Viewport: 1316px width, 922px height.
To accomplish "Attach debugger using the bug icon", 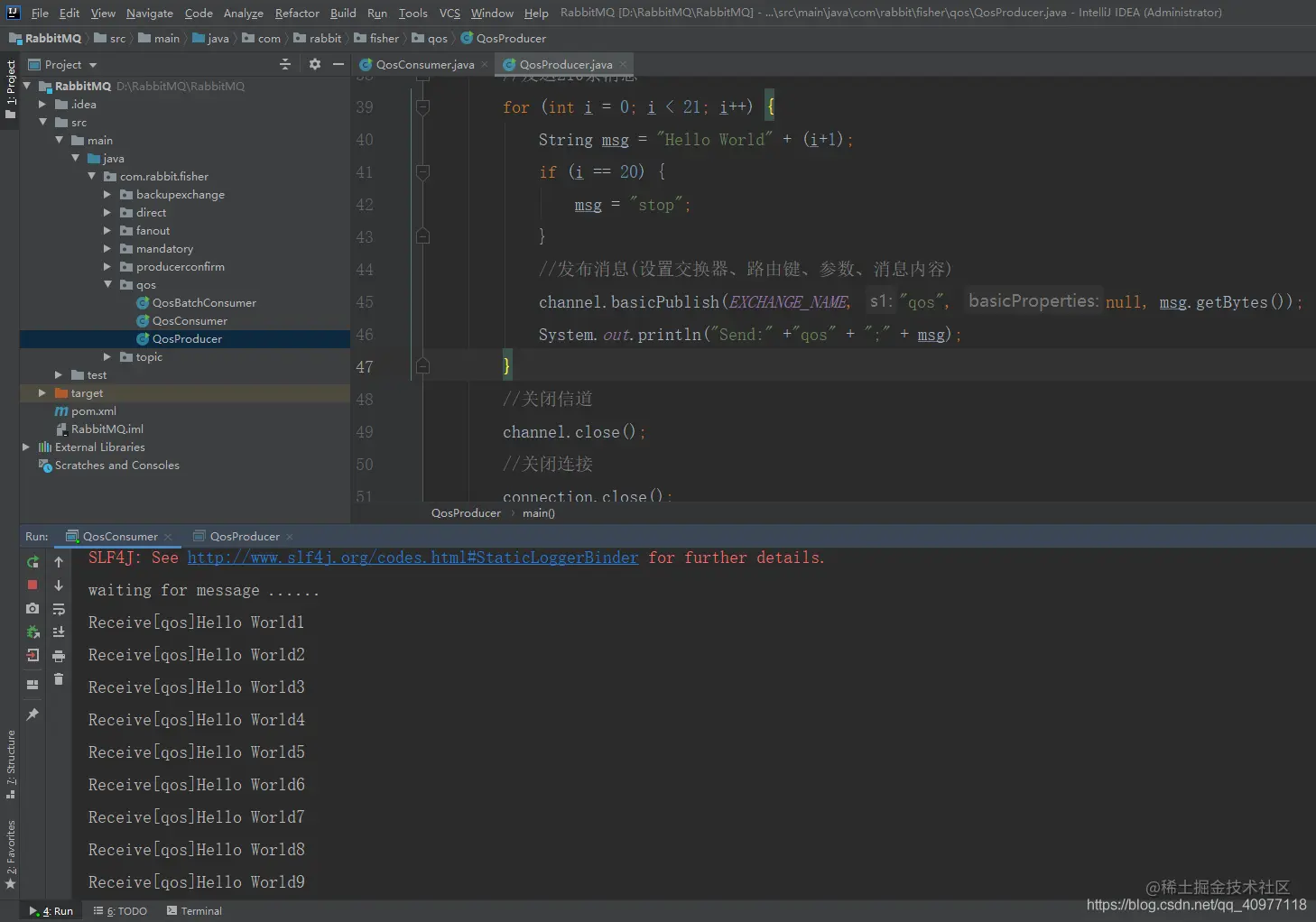I will point(32,632).
